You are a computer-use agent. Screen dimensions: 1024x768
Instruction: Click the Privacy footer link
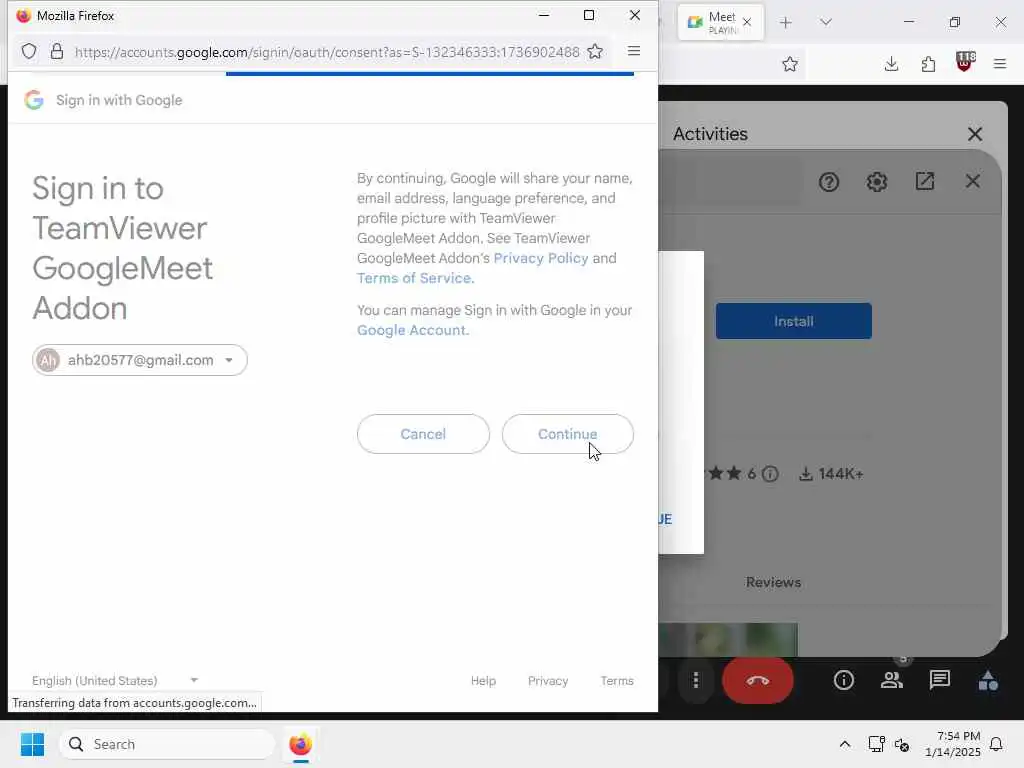pyautogui.click(x=548, y=680)
